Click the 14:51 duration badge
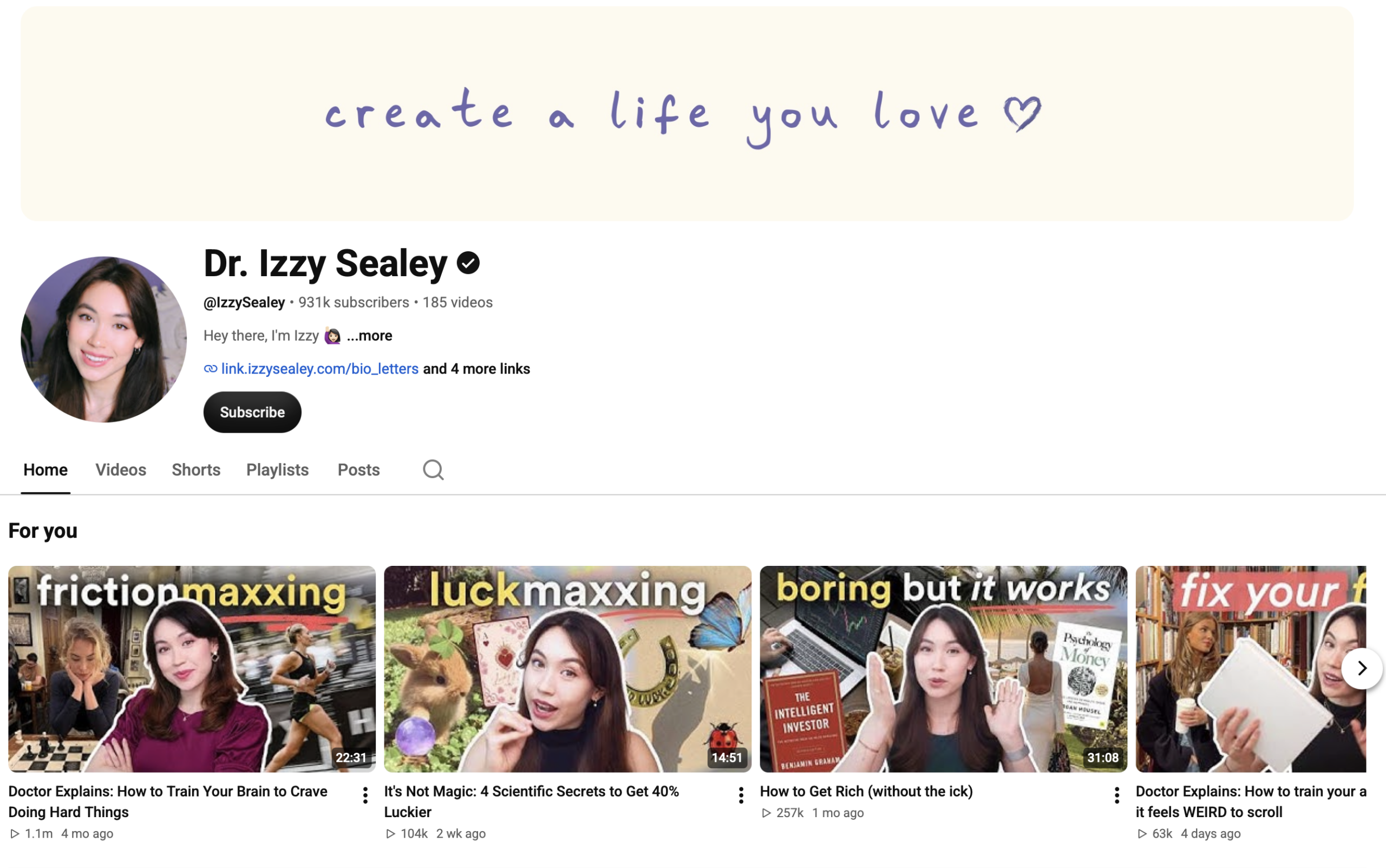Image resolution: width=1386 pixels, height=868 pixels. (x=727, y=758)
